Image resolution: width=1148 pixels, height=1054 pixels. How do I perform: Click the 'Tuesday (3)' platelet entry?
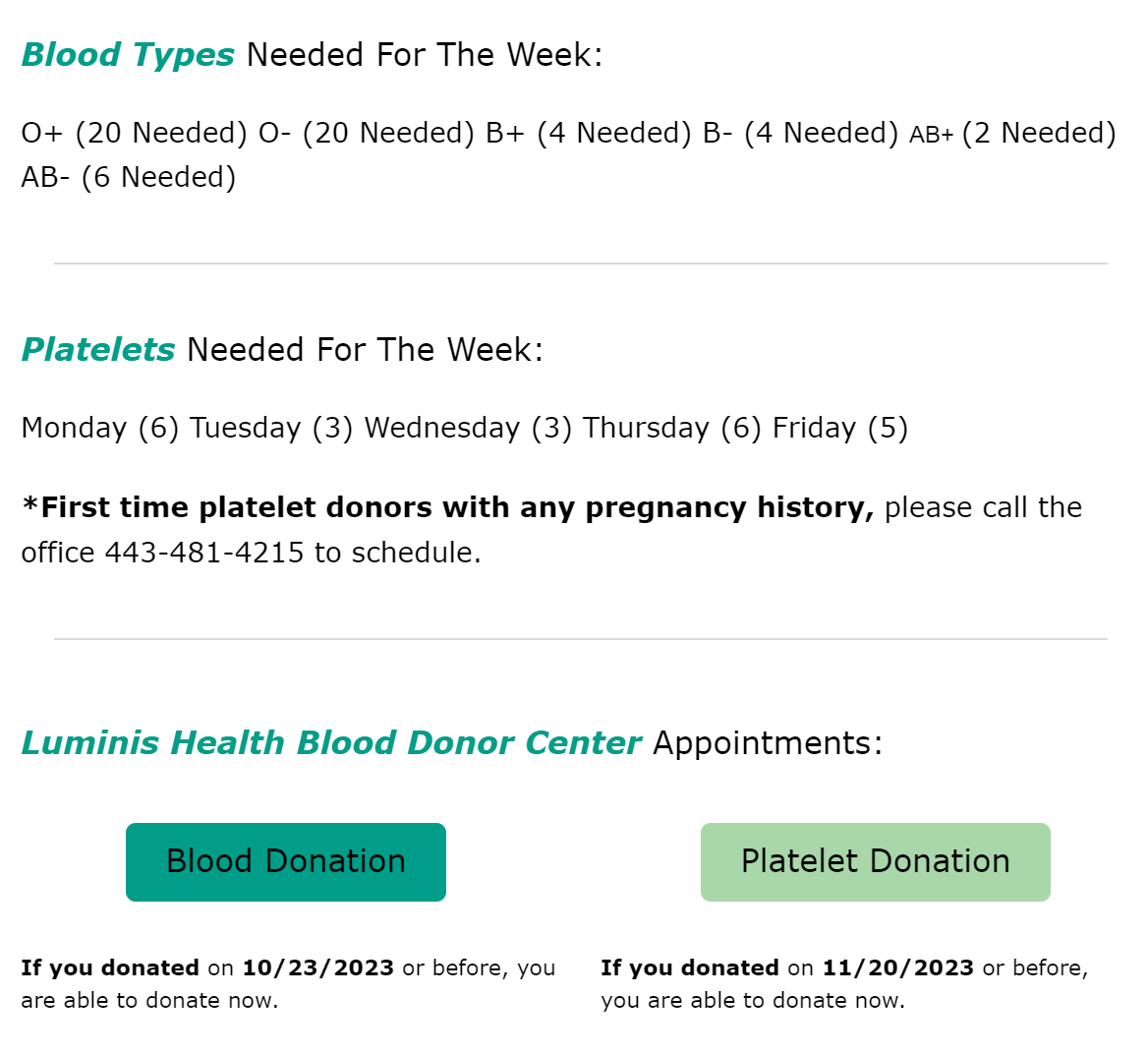point(271,428)
